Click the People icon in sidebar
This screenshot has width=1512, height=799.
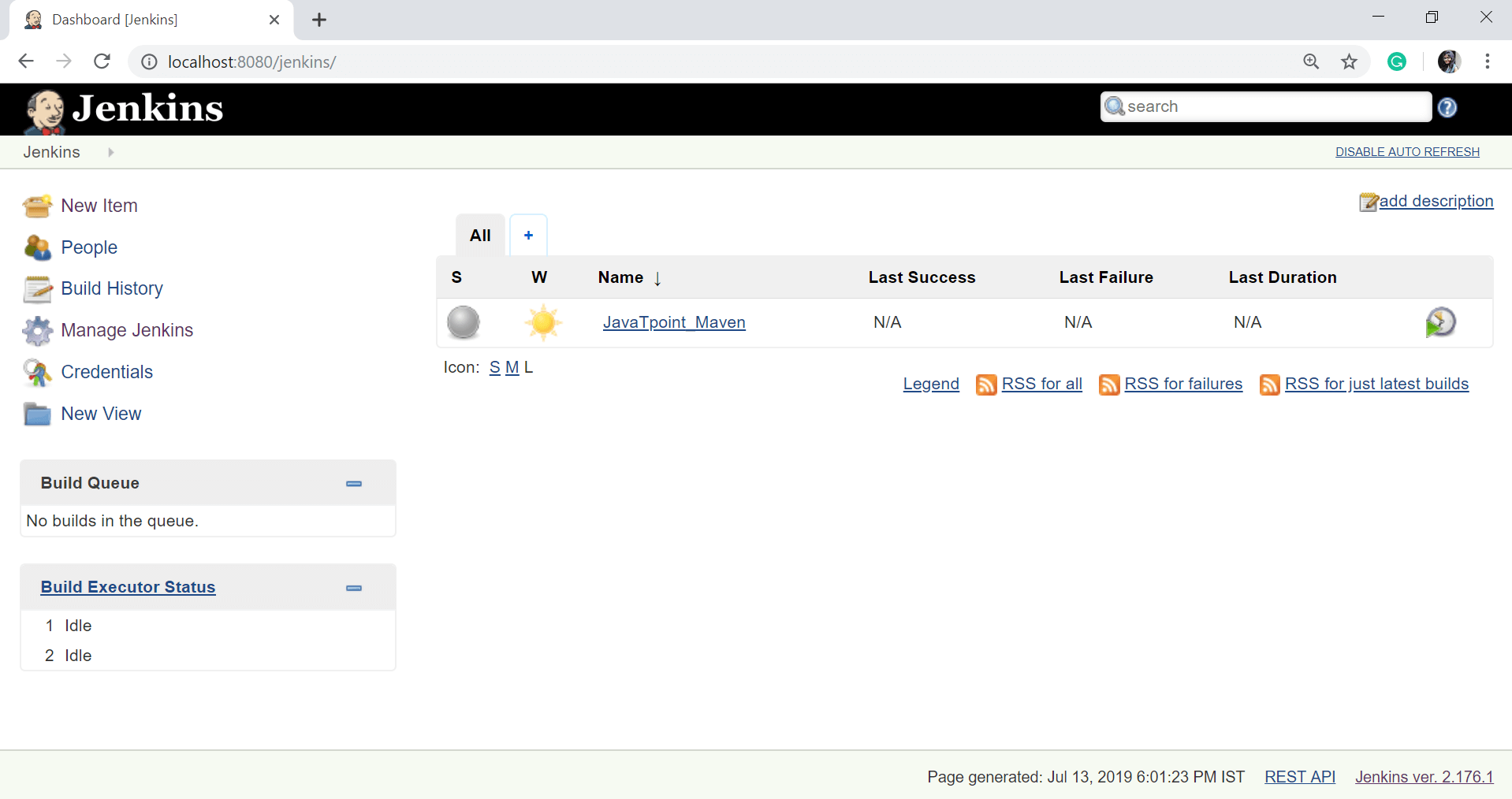click(37, 247)
